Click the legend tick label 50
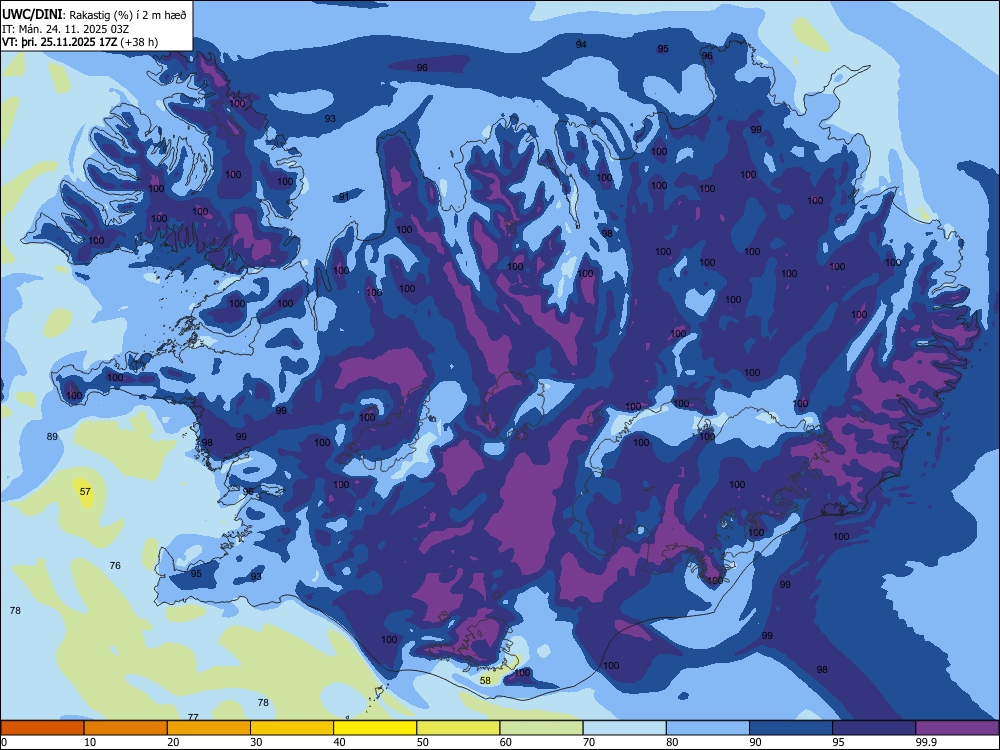Image resolution: width=1000 pixels, height=750 pixels. point(423,742)
